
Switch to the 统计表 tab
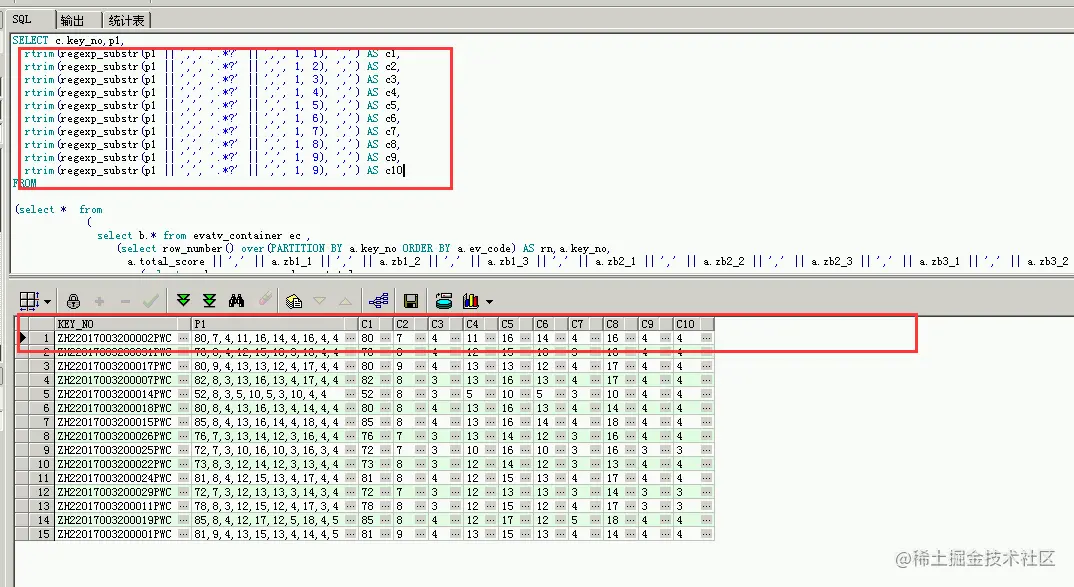point(127,21)
